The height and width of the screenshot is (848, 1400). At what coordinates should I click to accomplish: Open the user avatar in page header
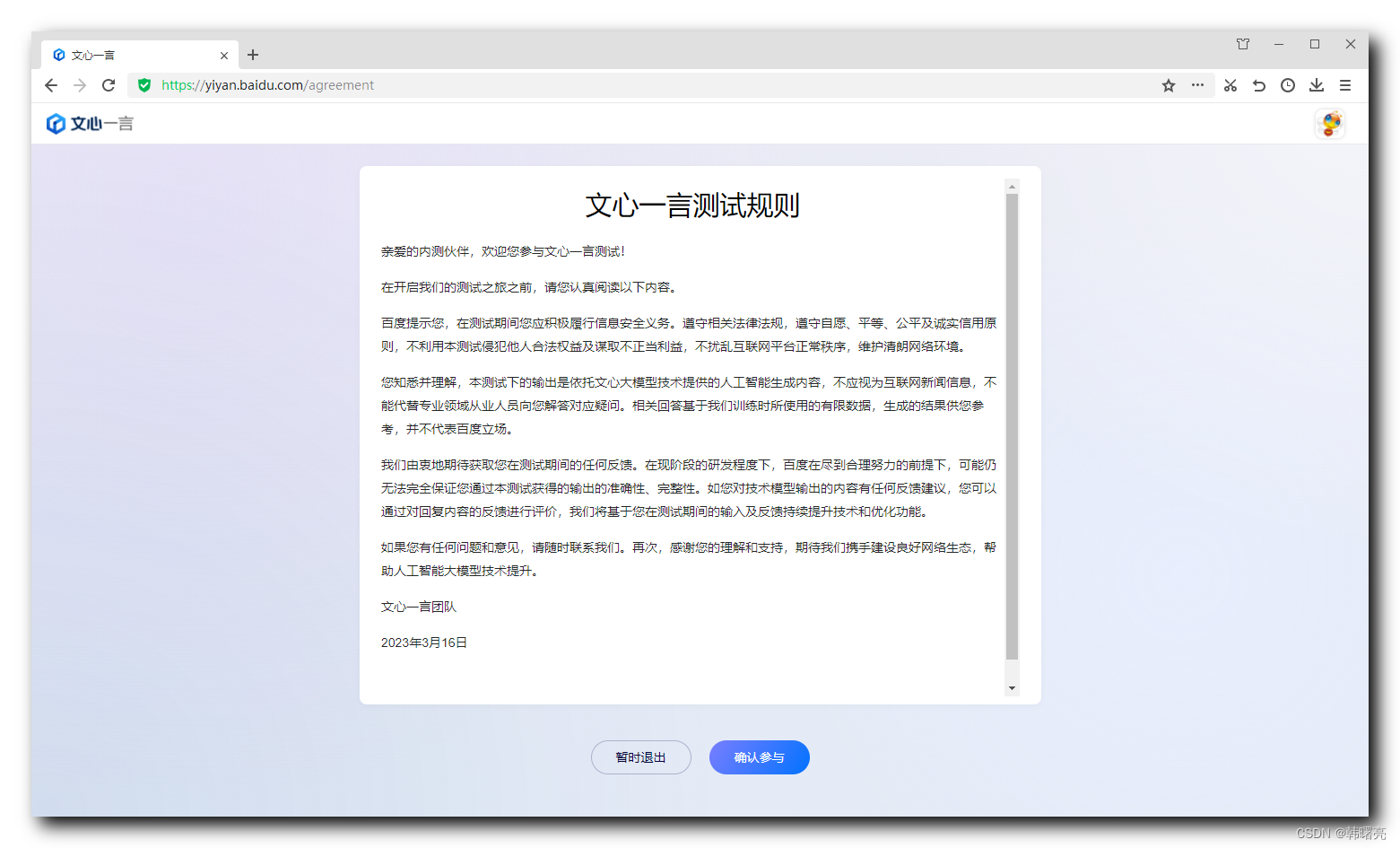click(x=1331, y=124)
